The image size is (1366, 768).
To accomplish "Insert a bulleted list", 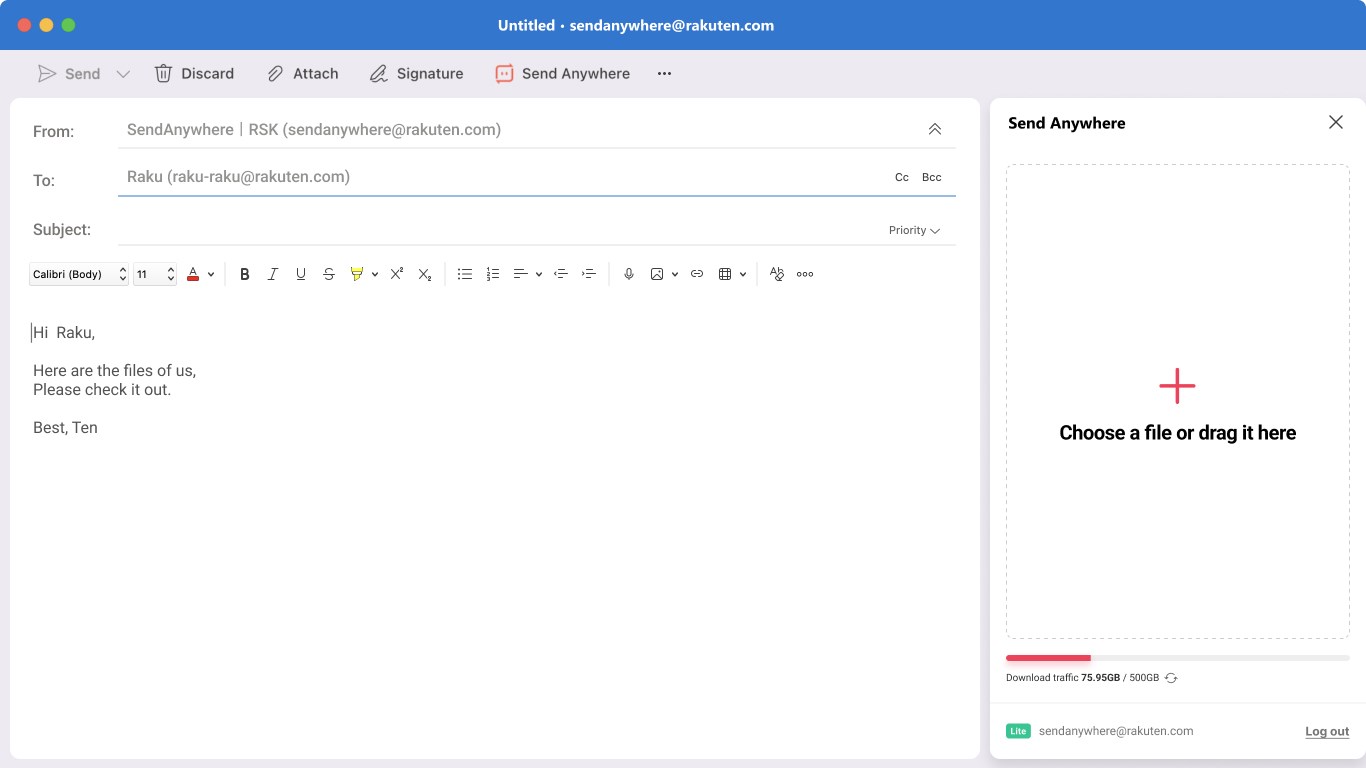I will 465,274.
